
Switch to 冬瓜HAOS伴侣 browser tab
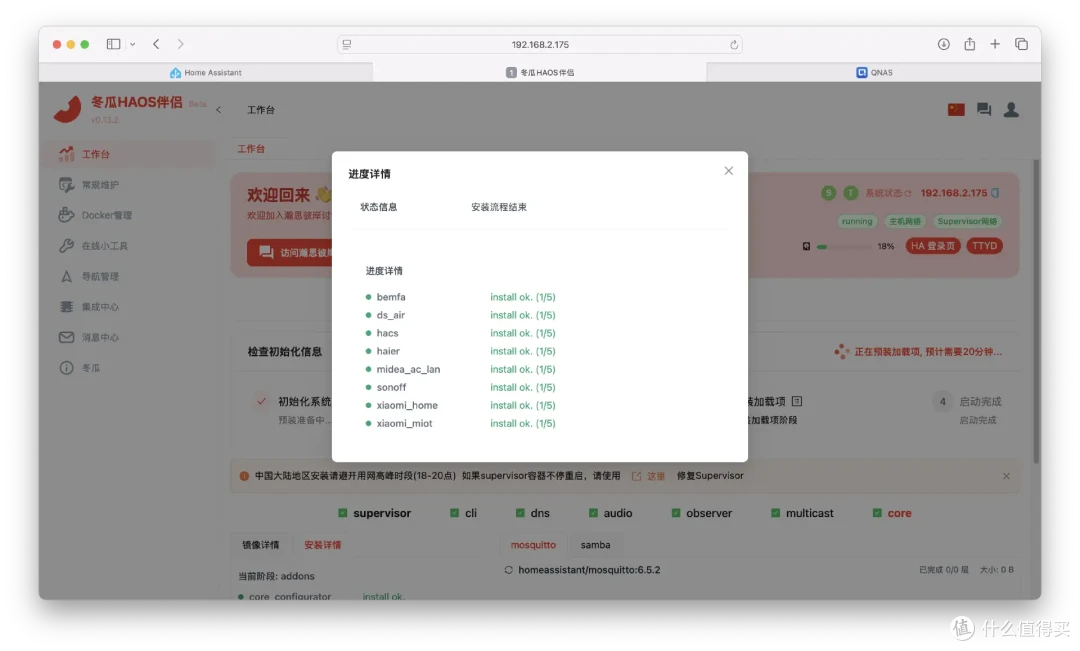coord(540,72)
